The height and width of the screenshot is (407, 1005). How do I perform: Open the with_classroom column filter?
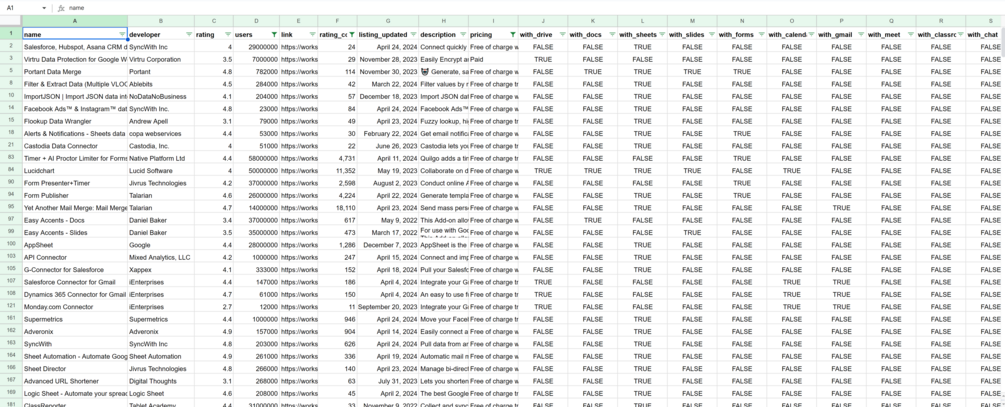click(959, 34)
